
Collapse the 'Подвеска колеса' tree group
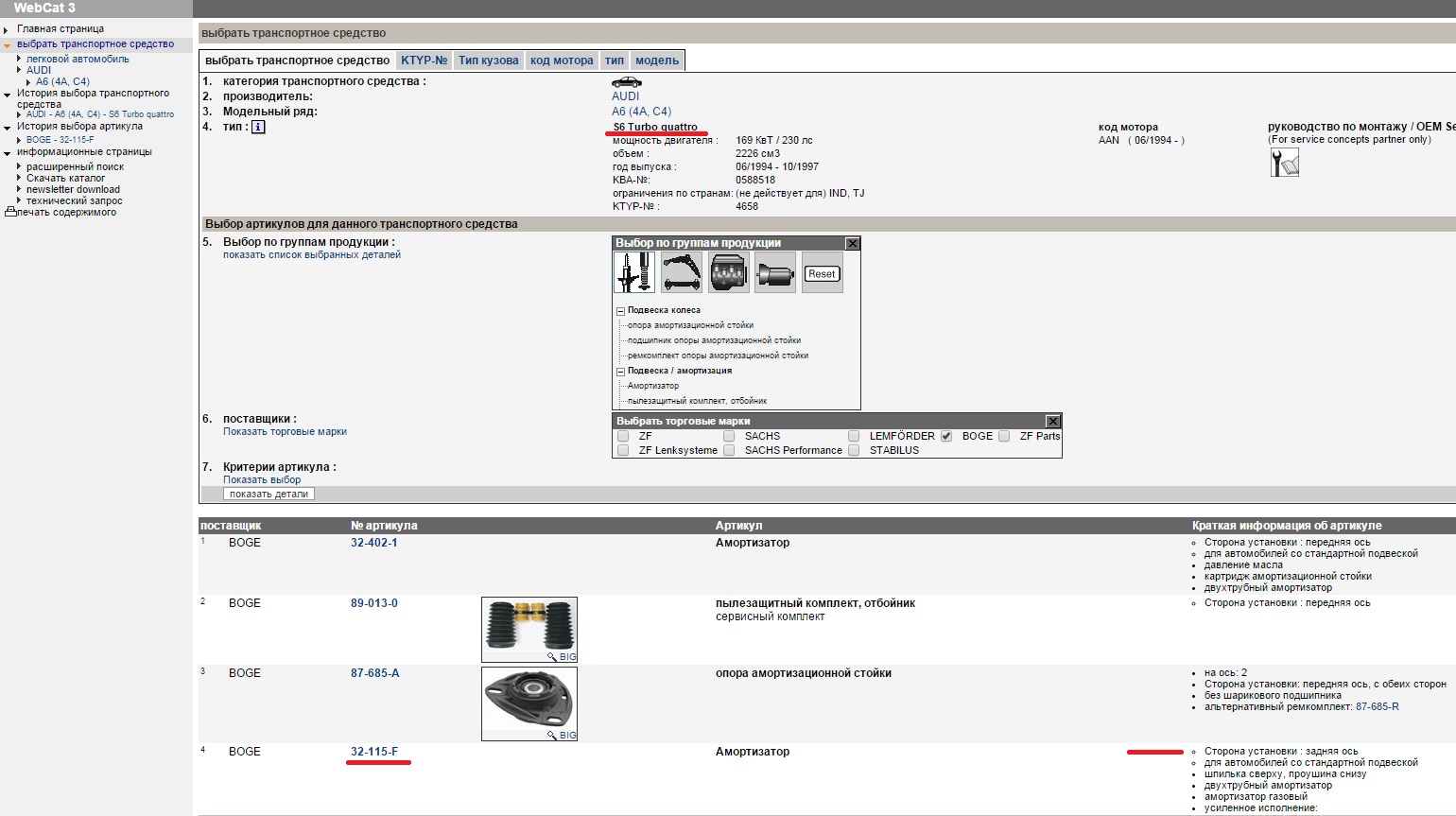pyautogui.click(x=621, y=311)
